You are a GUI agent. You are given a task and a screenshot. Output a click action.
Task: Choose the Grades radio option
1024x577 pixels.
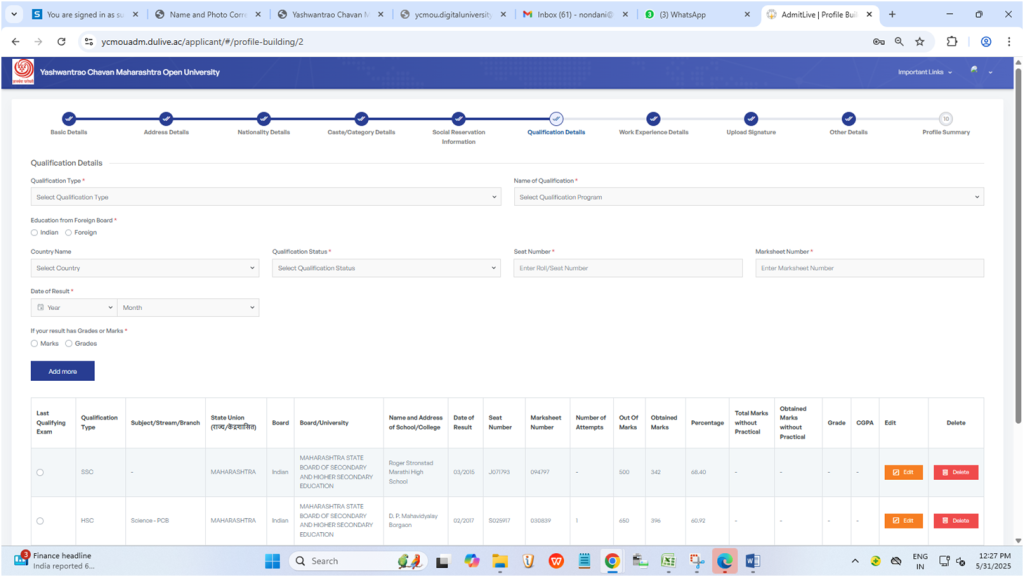[69, 343]
